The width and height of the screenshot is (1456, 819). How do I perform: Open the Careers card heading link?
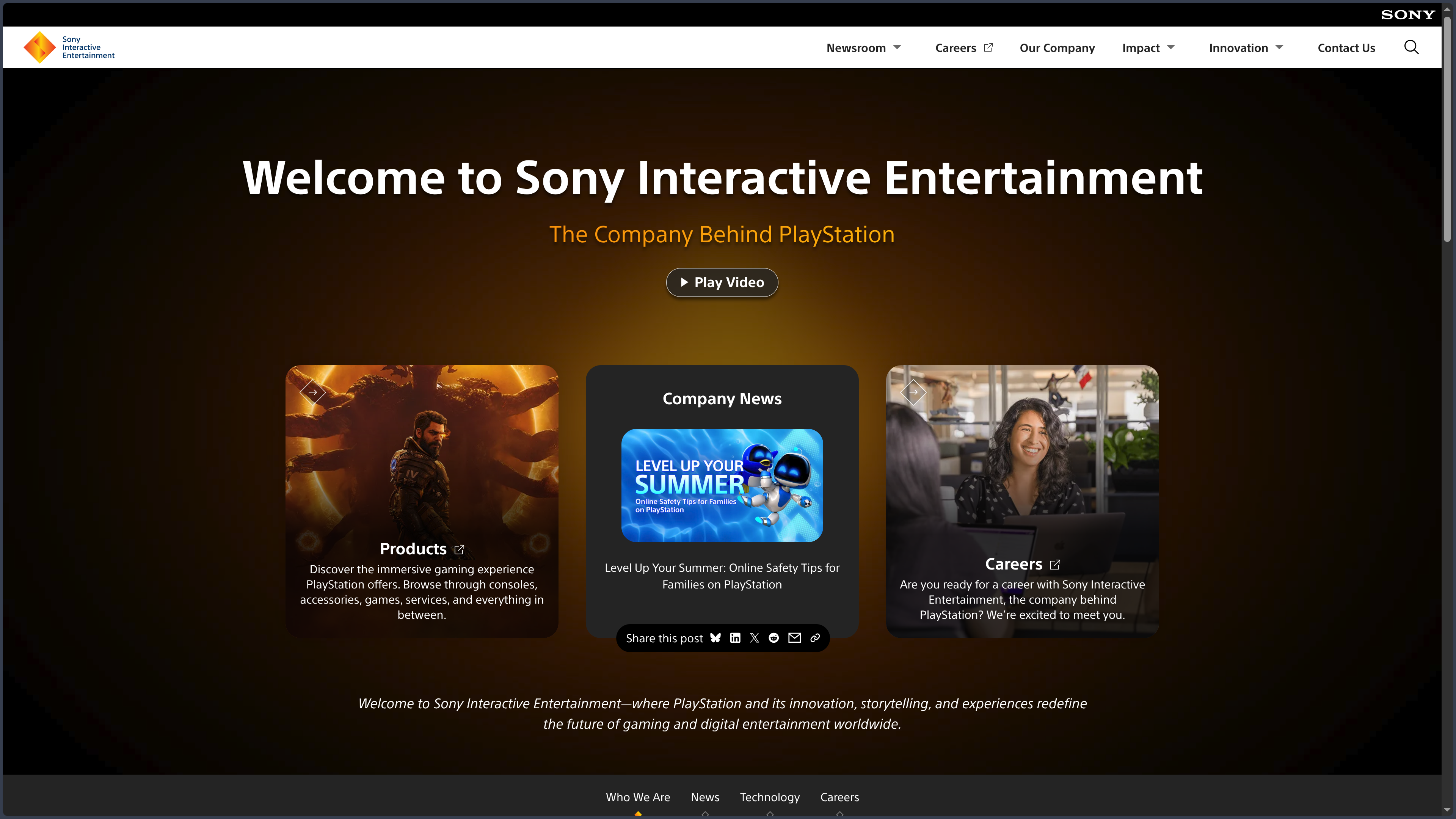(x=1014, y=564)
